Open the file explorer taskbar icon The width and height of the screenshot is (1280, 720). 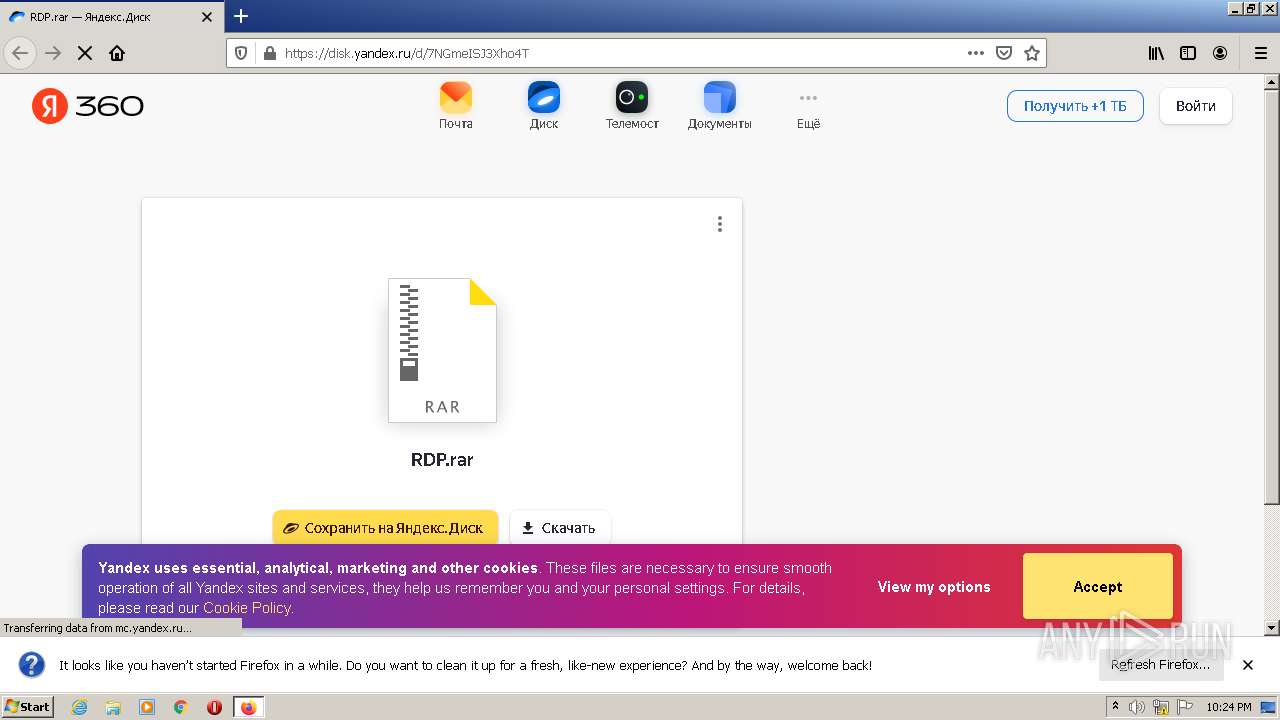(113, 707)
